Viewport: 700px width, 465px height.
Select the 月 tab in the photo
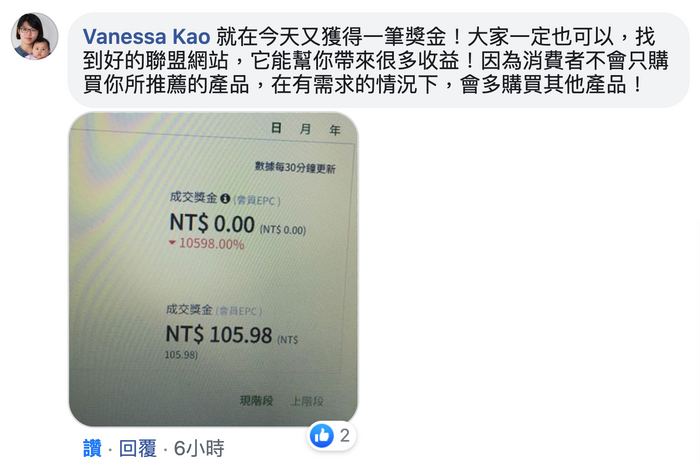coord(305,129)
